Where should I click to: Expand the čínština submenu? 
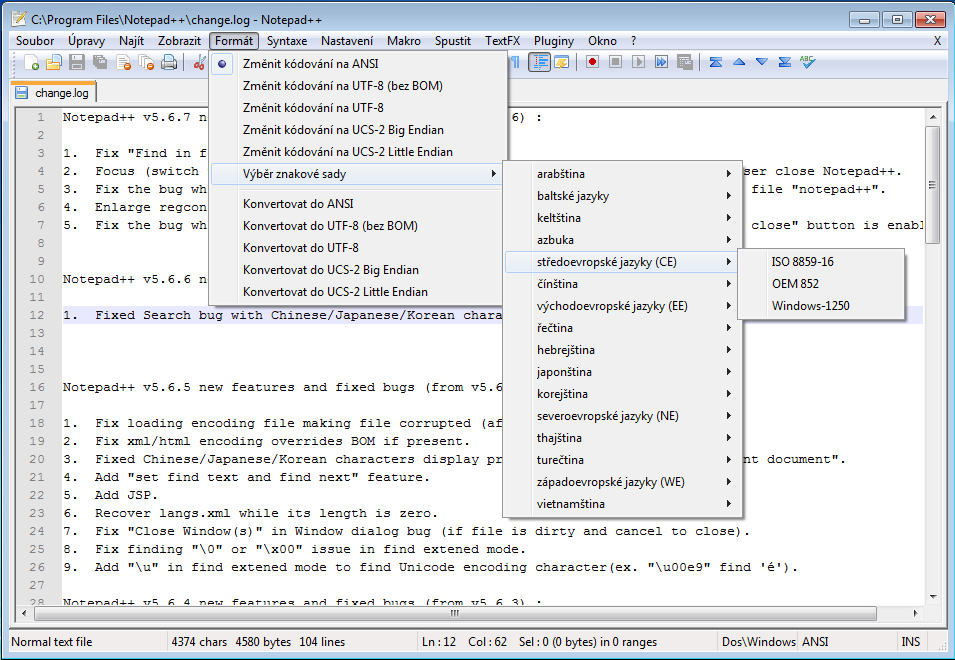tap(622, 284)
